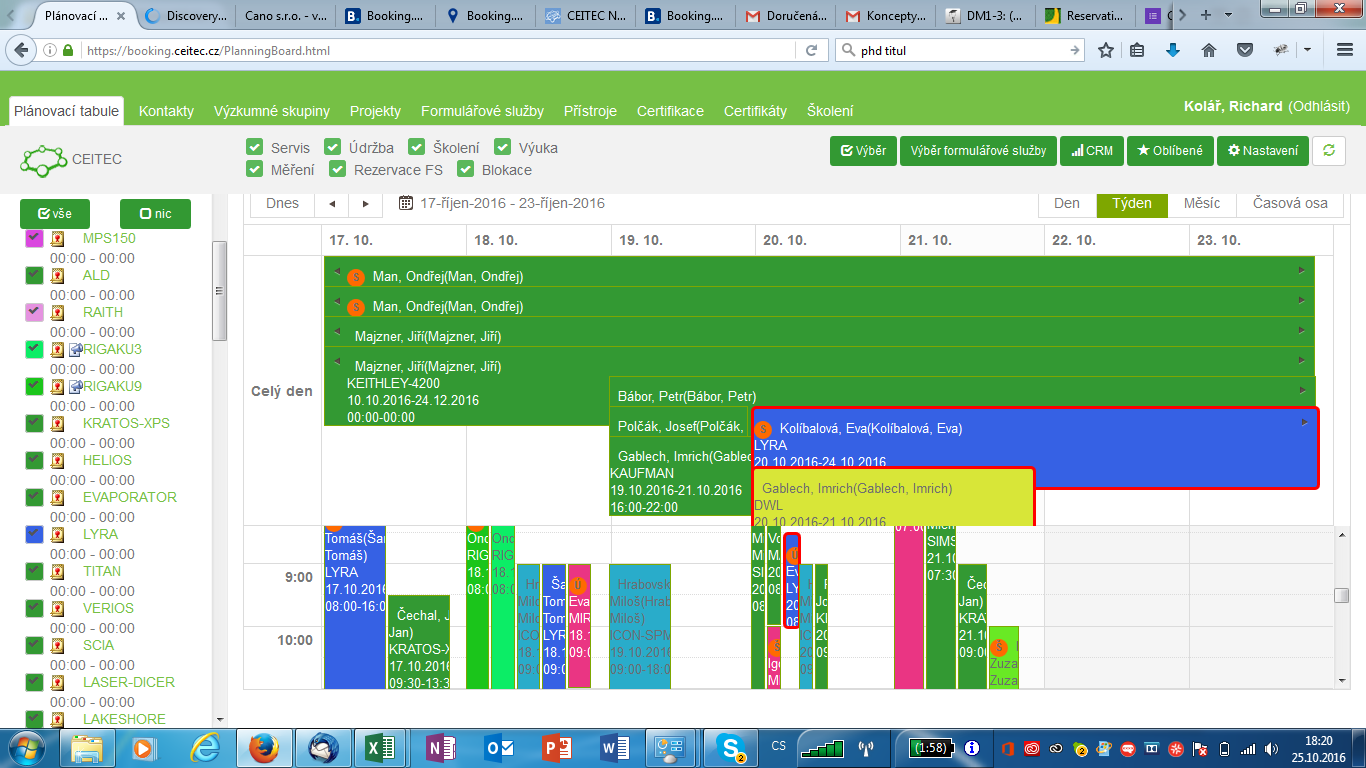Image resolution: width=1366 pixels, height=768 pixels.
Task: Expand left arrow on first Man, Ondřej event
Action: pos(337,270)
